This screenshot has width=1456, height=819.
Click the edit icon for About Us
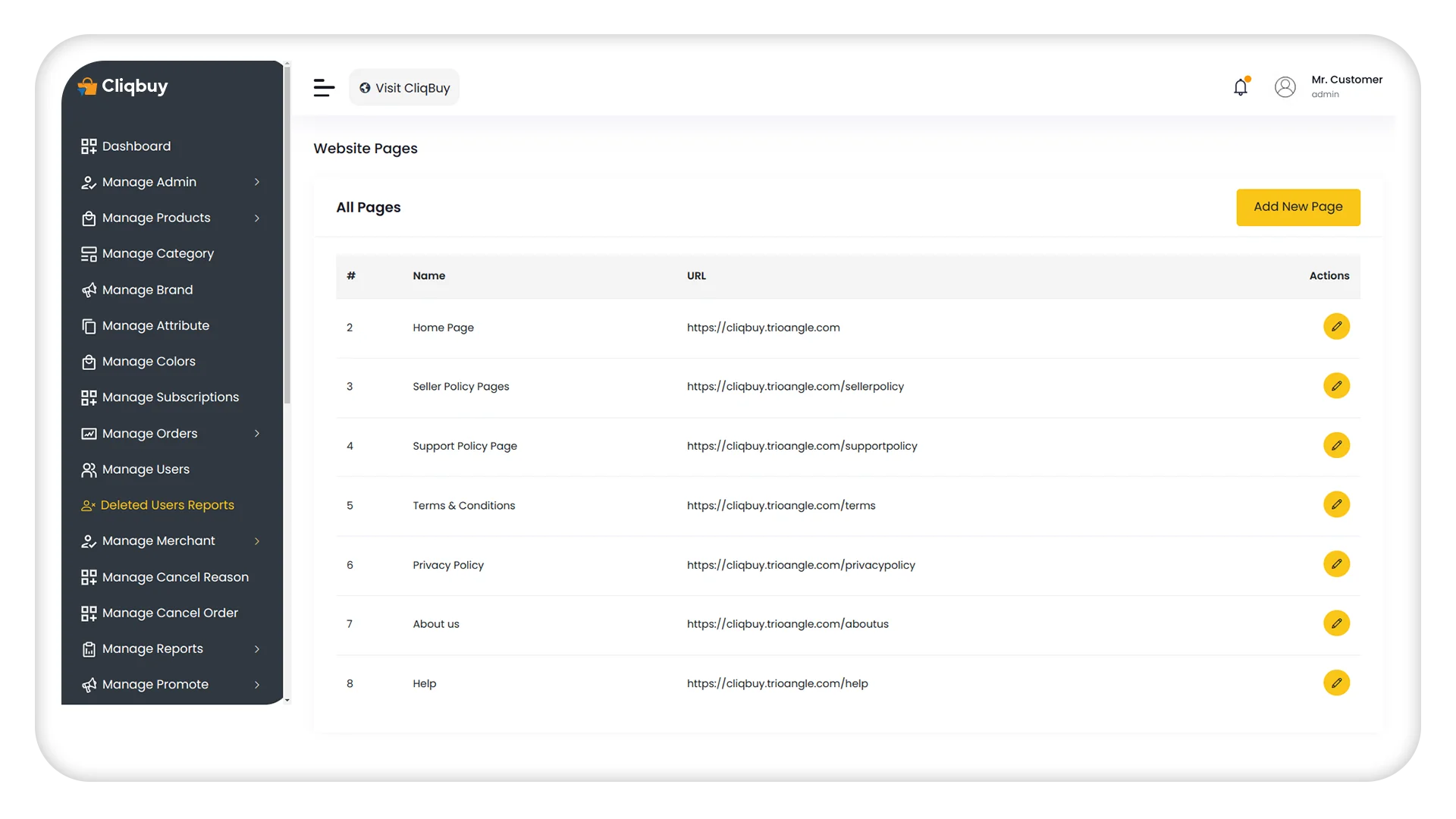pyautogui.click(x=1336, y=624)
